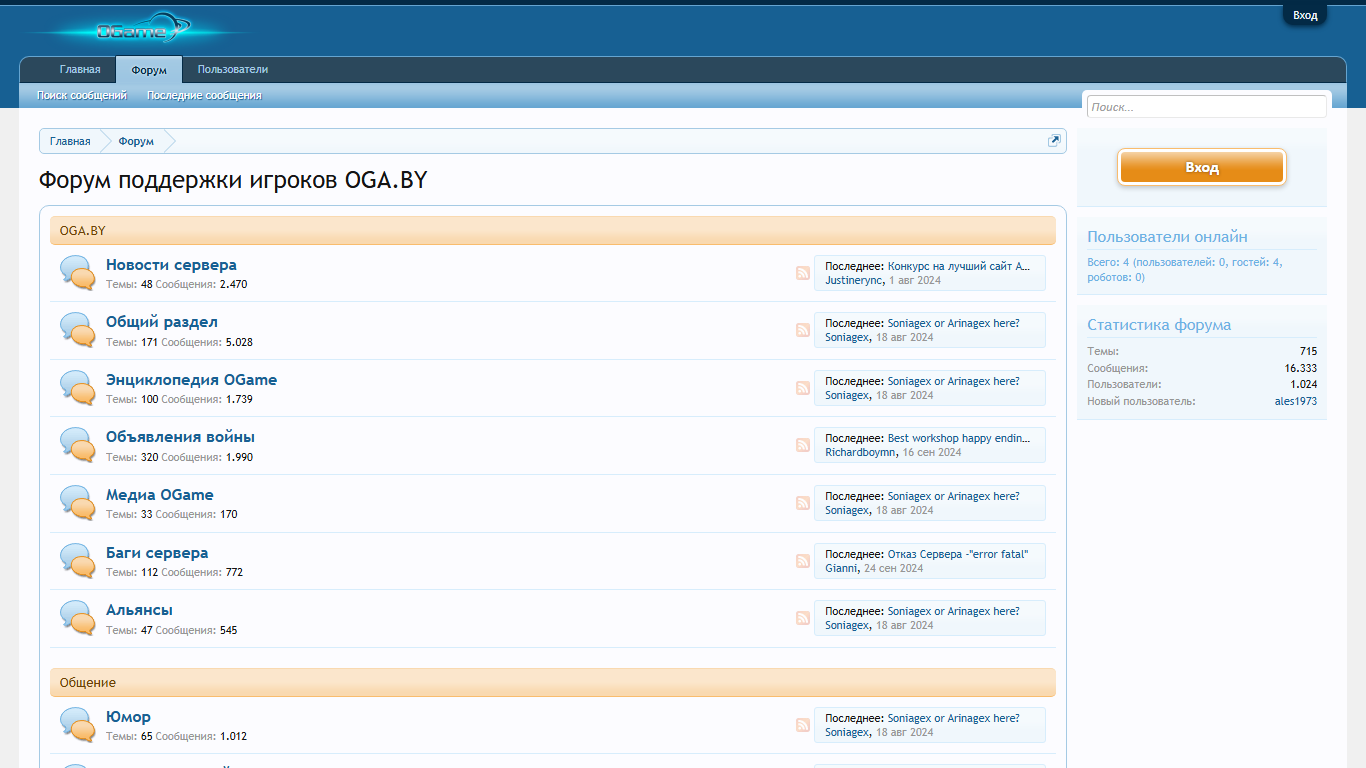Image resolution: width=1366 pixels, height=768 pixels.
Task: Select the Форум navigation tab
Action: (149, 70)
